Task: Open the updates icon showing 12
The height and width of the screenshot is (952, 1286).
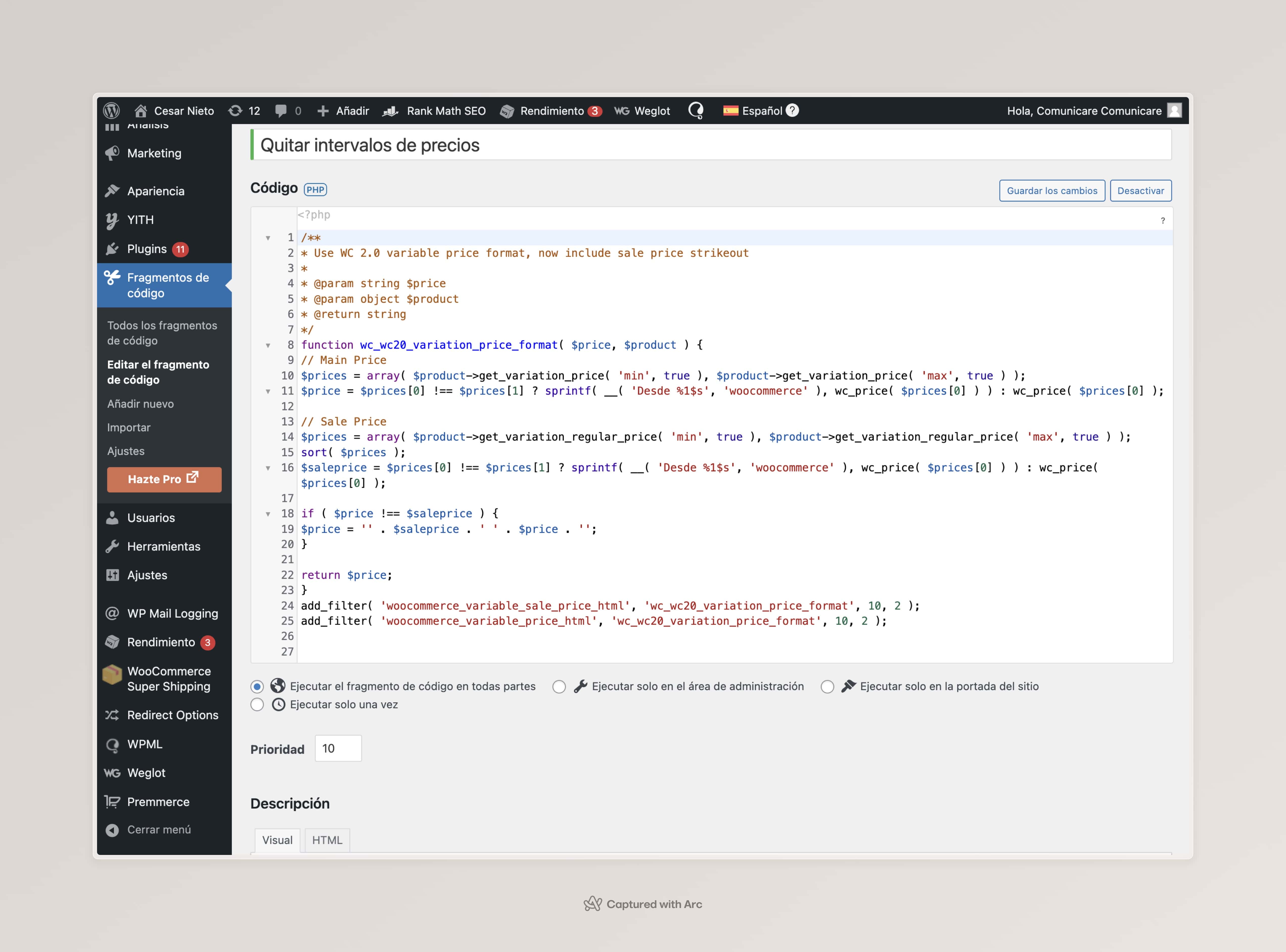Action: [235, 111]
